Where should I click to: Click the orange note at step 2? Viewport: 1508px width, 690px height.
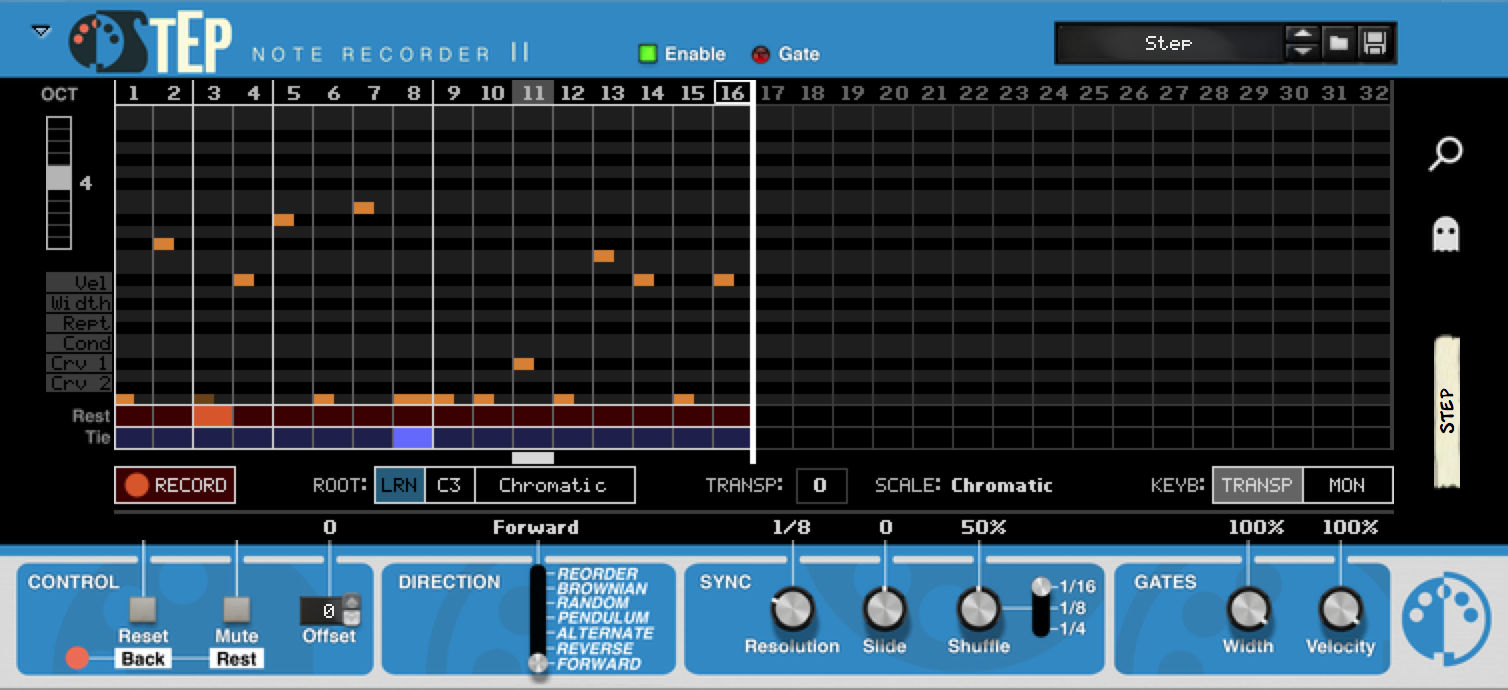pyautogui.click(x=163, y=244)
